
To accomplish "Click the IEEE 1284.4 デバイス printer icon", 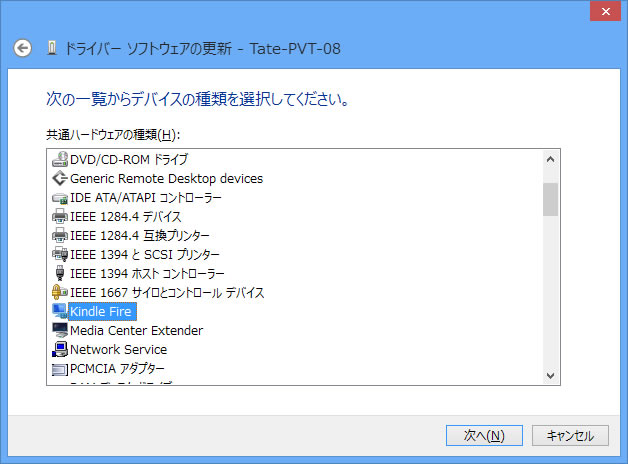I will (x=60, y=217).
